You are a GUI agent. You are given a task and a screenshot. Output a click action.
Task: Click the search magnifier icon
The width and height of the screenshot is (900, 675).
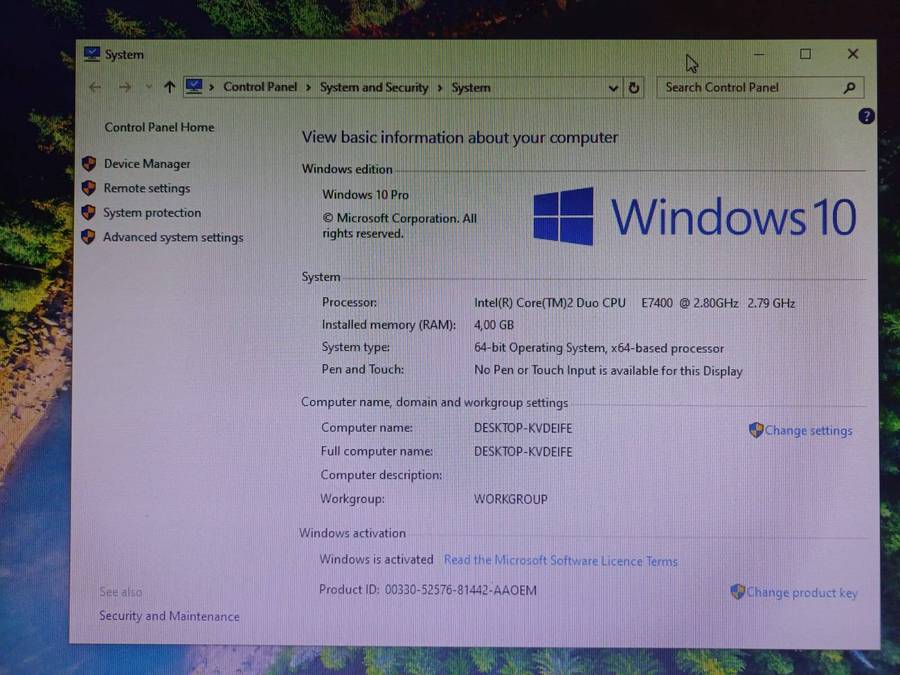point(849,88)
